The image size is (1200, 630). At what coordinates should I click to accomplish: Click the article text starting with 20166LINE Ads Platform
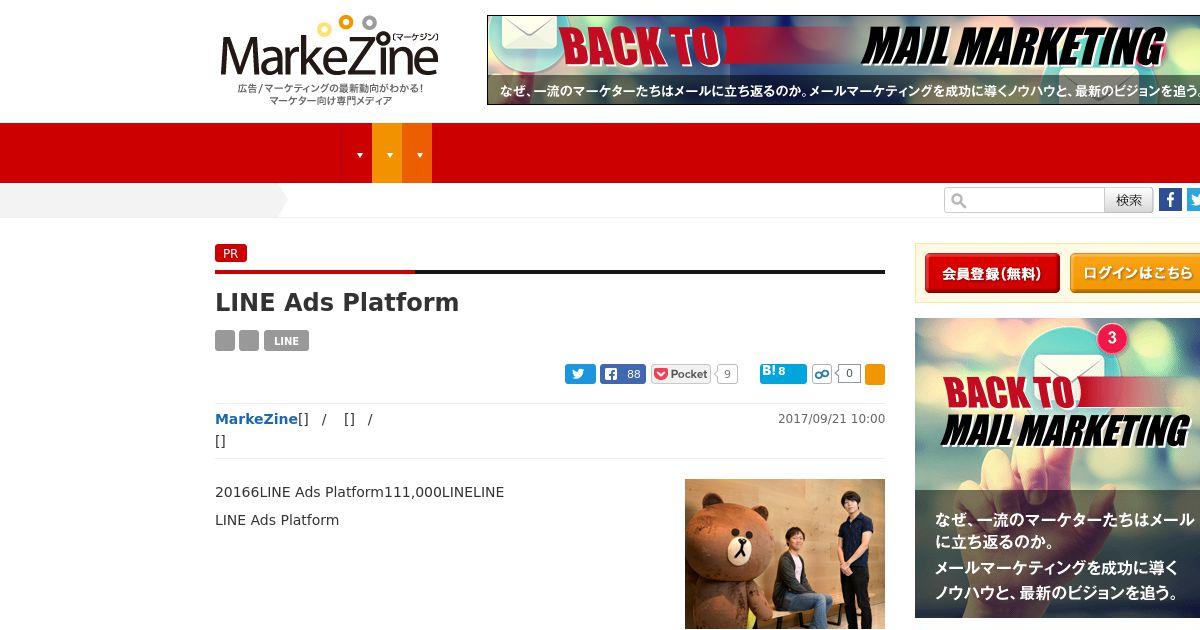[x=359, y=492]
